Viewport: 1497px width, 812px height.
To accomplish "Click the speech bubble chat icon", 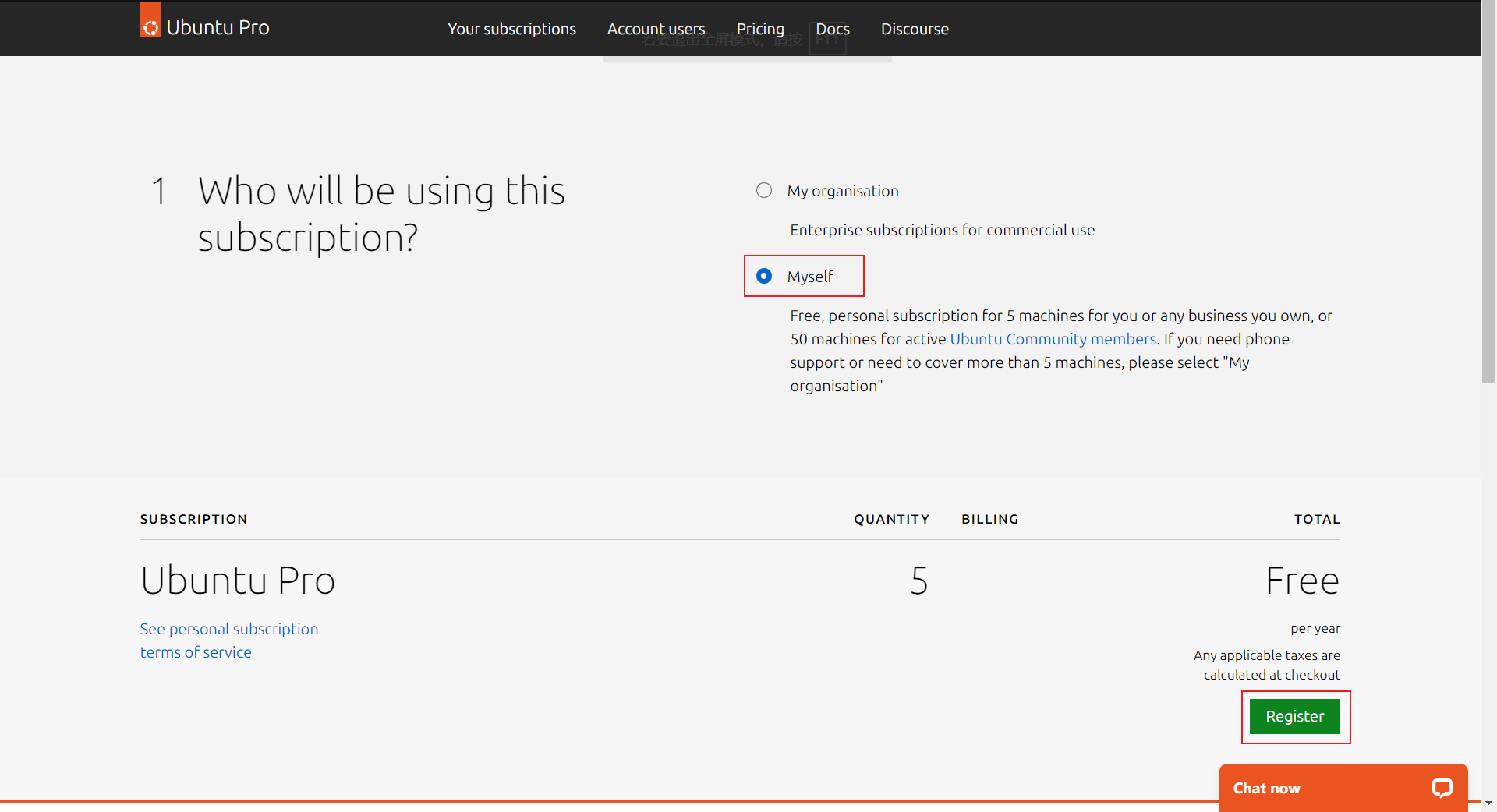I will (1442, 788).
